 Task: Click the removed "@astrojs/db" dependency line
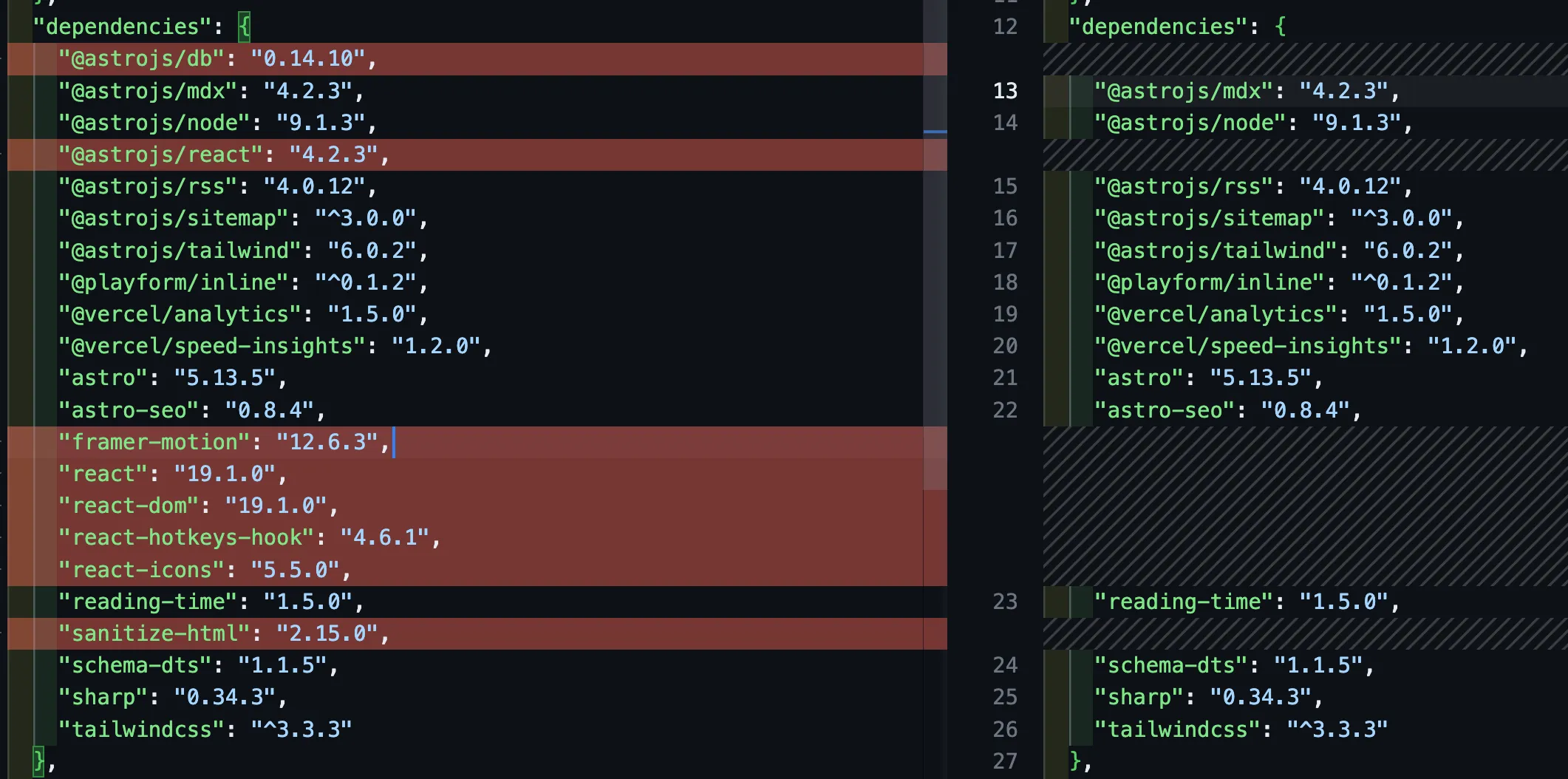217,59
